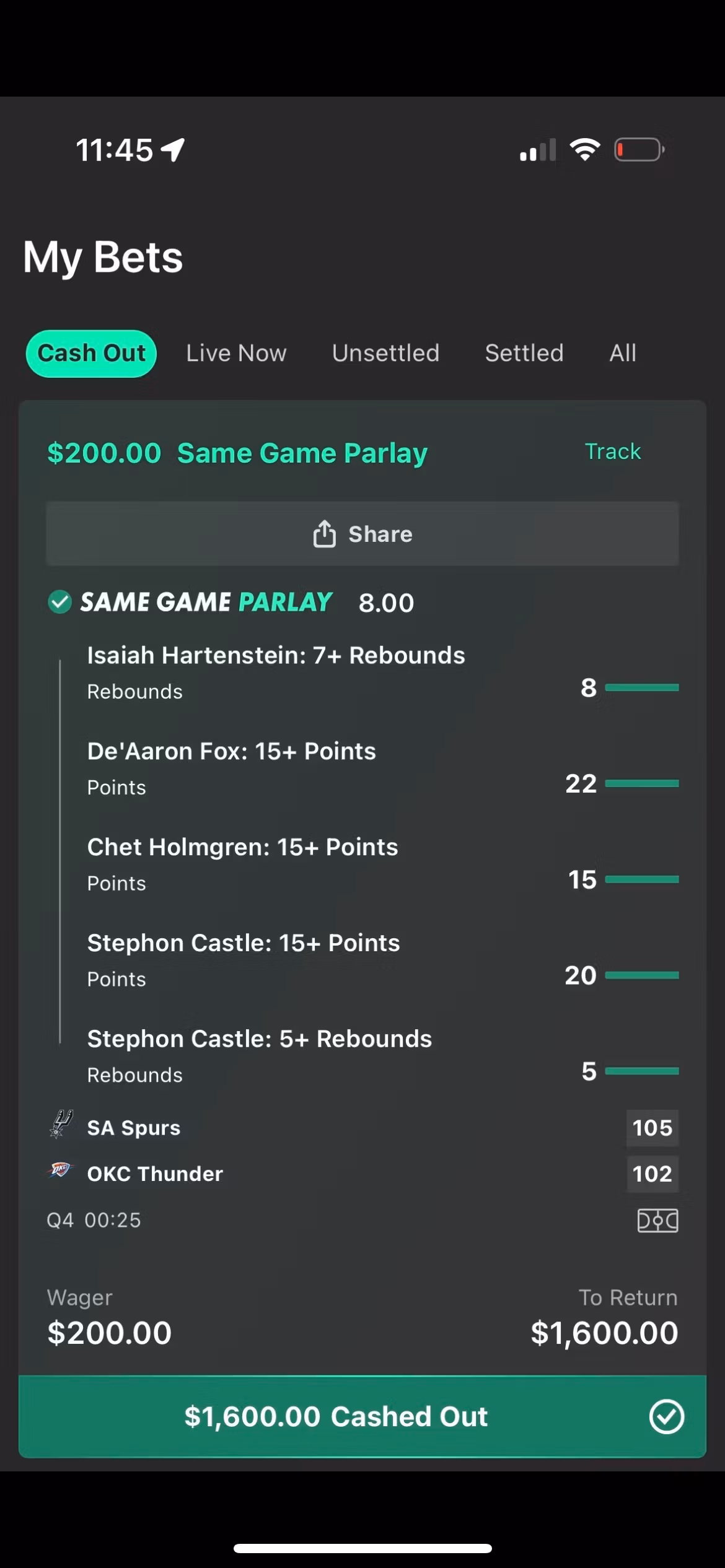Select the Cash Out filter tab
The height and width of the screenshot is (1568, 725).
[x=91, y=353]
